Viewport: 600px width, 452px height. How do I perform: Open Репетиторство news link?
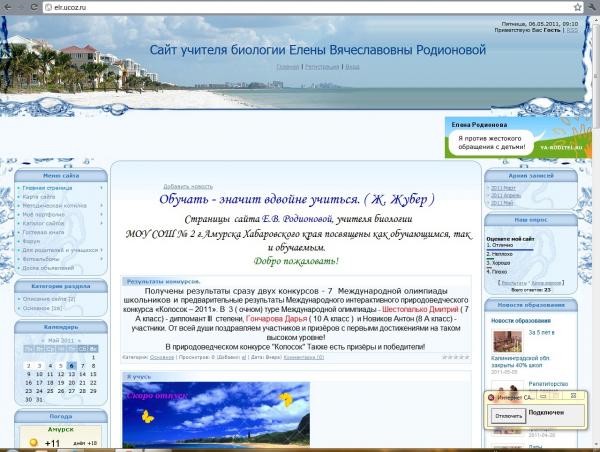pos(548,384)
